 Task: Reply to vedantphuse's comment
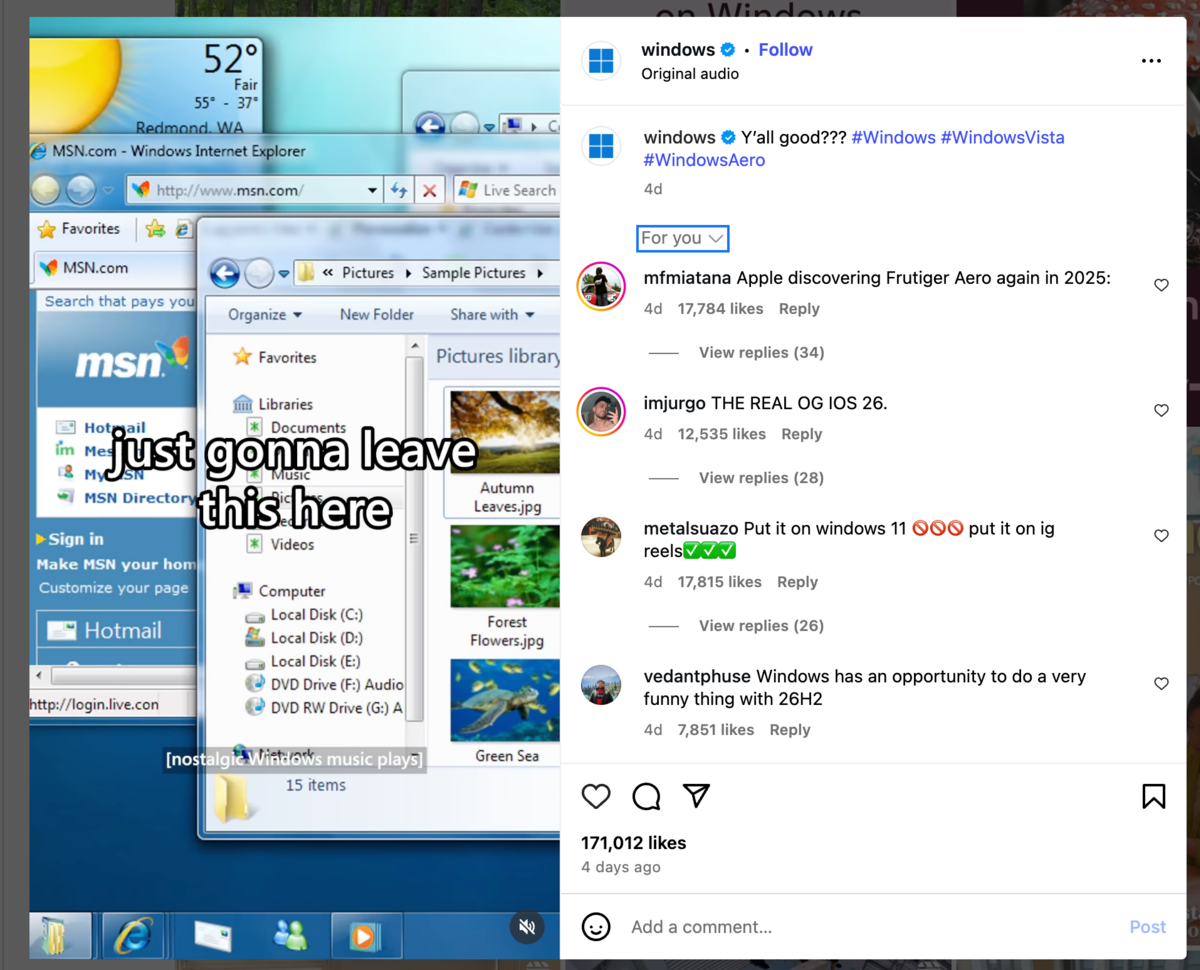tap(790, 730)
